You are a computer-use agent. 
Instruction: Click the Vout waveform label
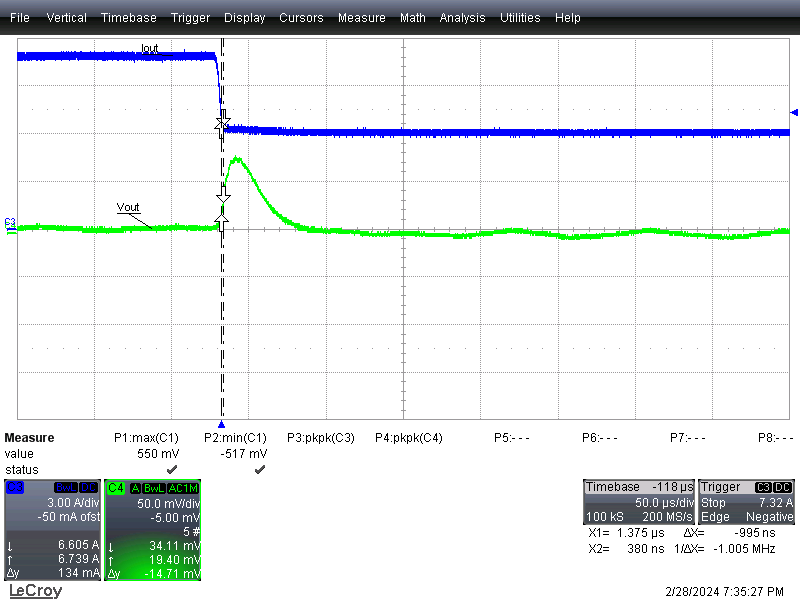point(128,207)
